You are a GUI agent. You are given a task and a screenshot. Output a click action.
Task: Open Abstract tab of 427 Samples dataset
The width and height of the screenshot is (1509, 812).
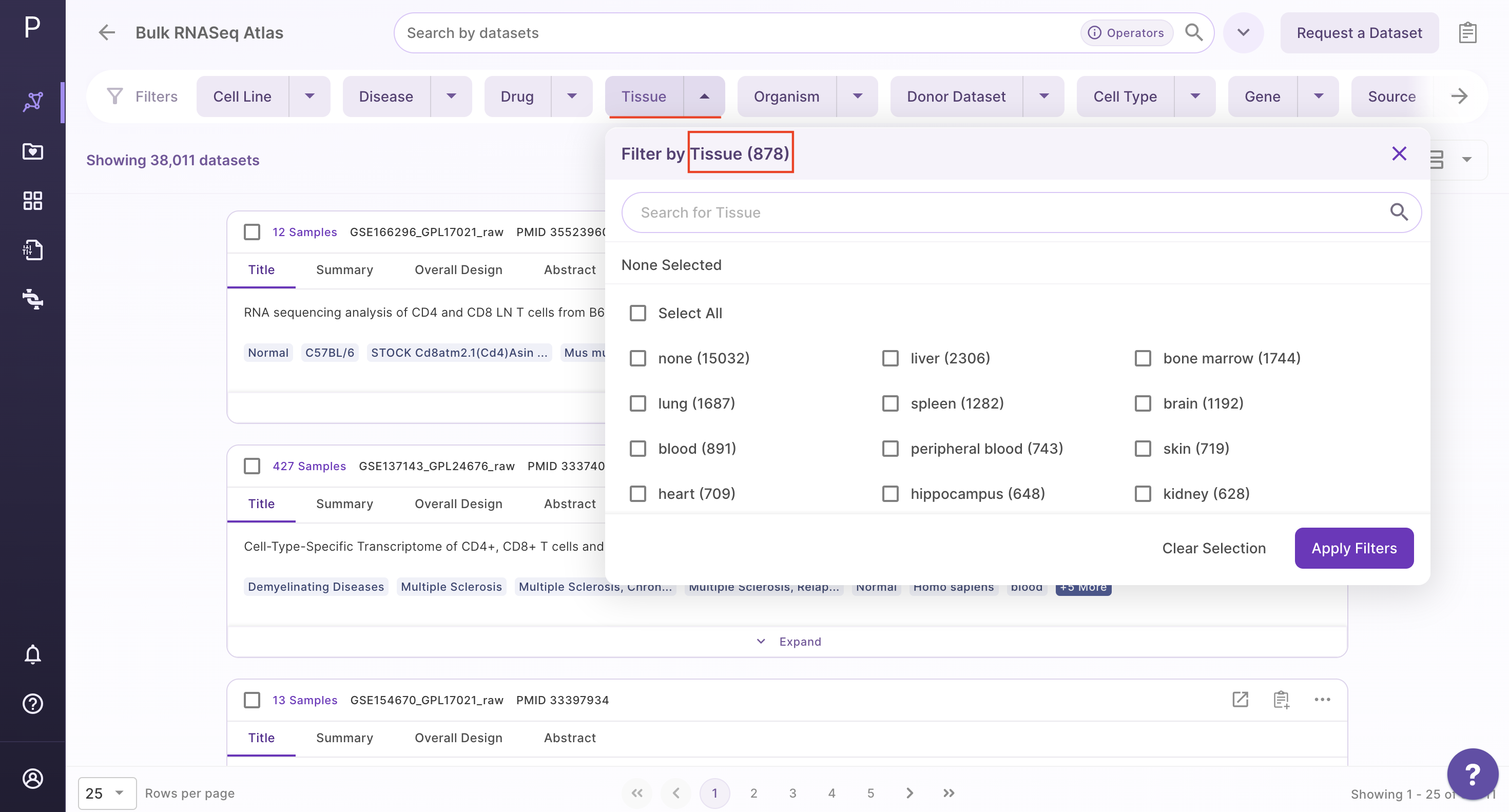(570, 504)
